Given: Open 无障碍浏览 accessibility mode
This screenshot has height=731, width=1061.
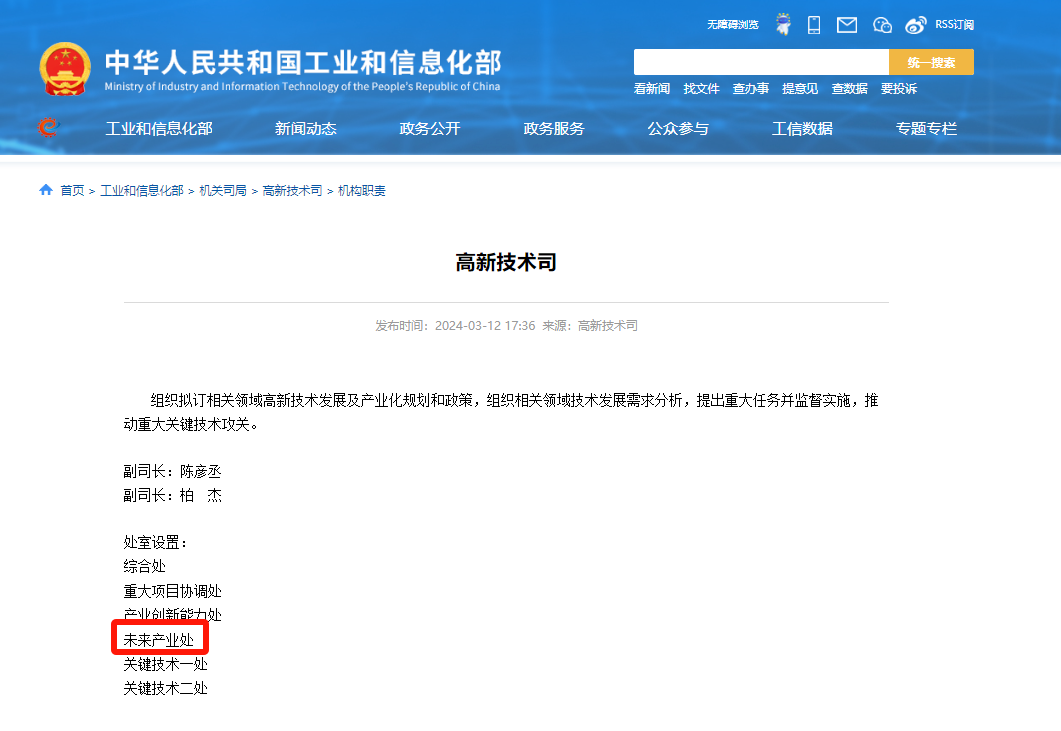Looking at the screenshot, I should [x=734, y=24].
